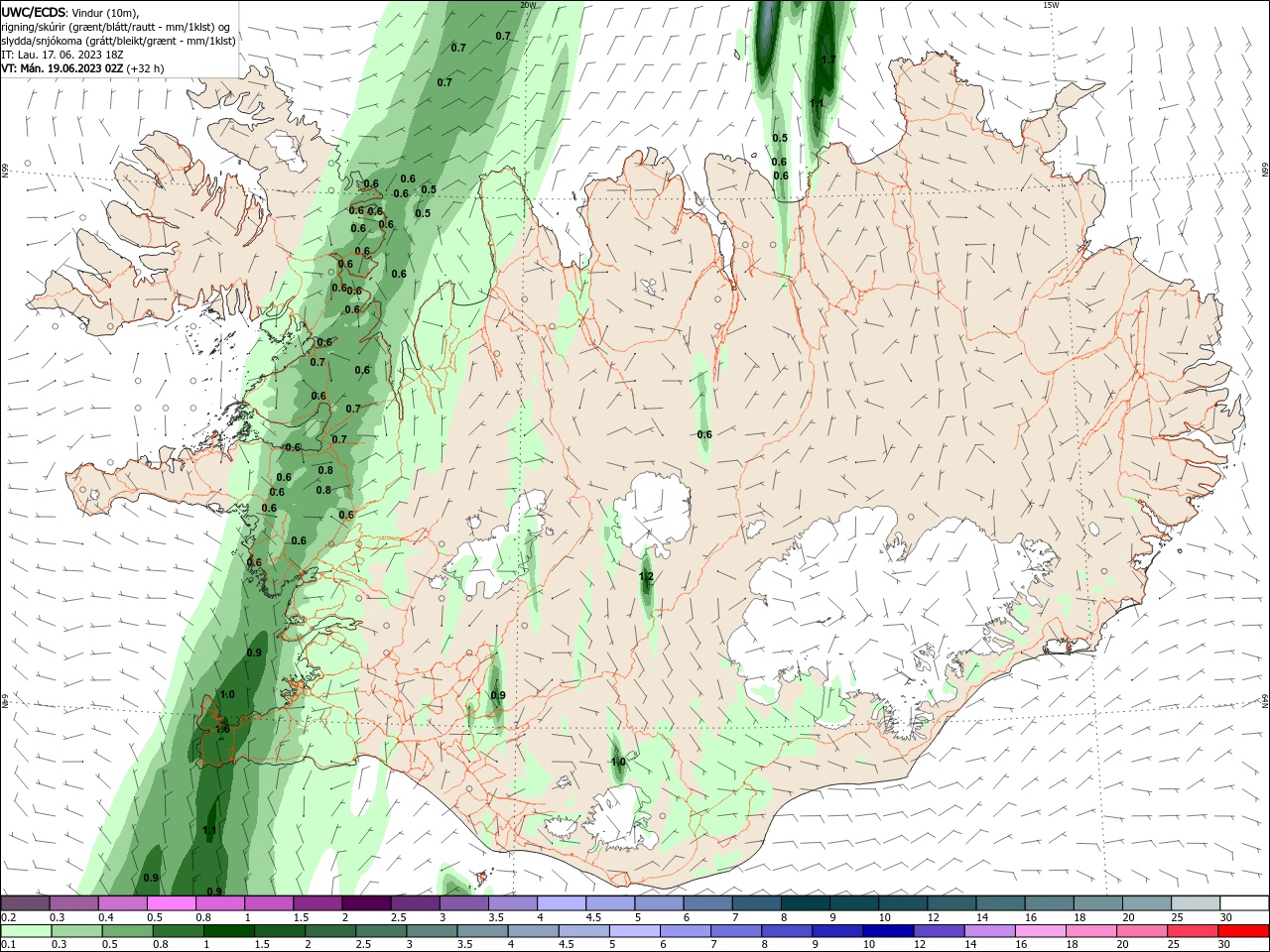The image size is (1270, 952).
Task: Click the (+32 h) forecast offset text
Action: tap(145, 68)
